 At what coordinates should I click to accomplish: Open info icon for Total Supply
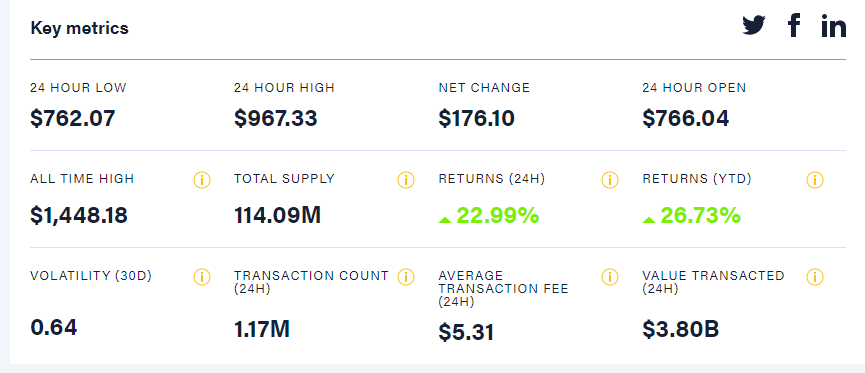[x=405, y=180]
